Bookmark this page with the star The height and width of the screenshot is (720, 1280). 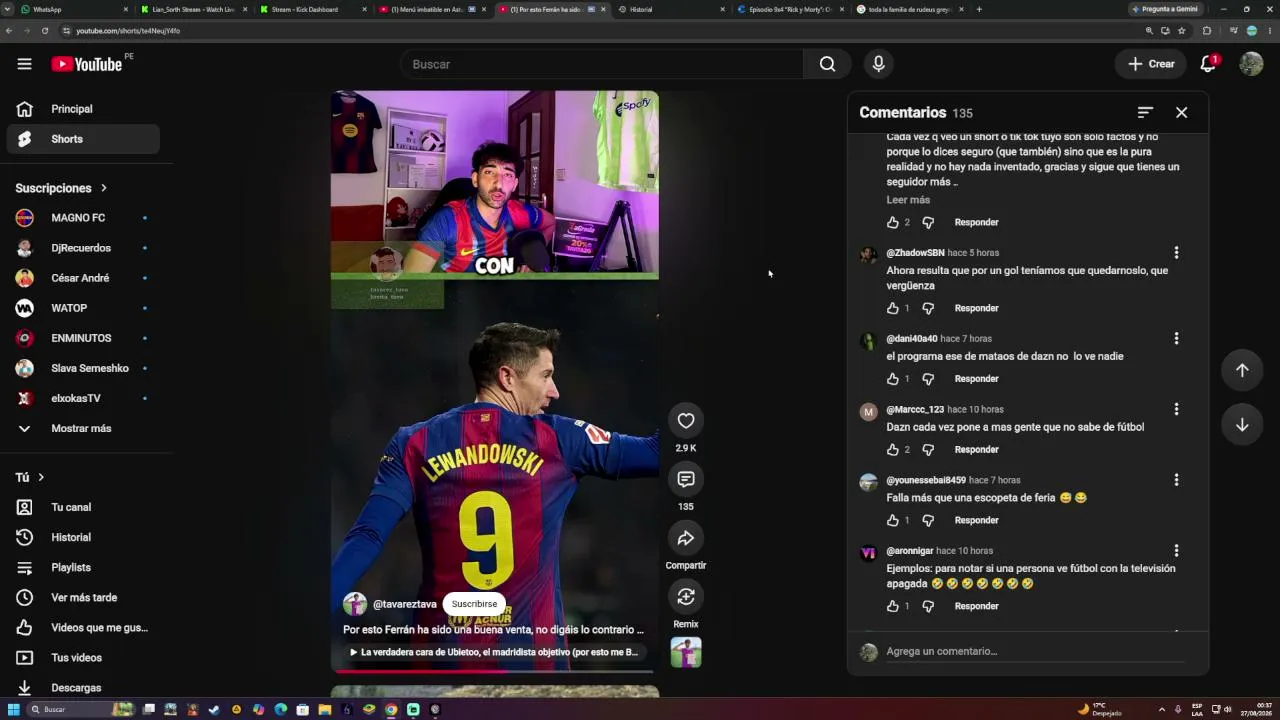point(1181,31)
